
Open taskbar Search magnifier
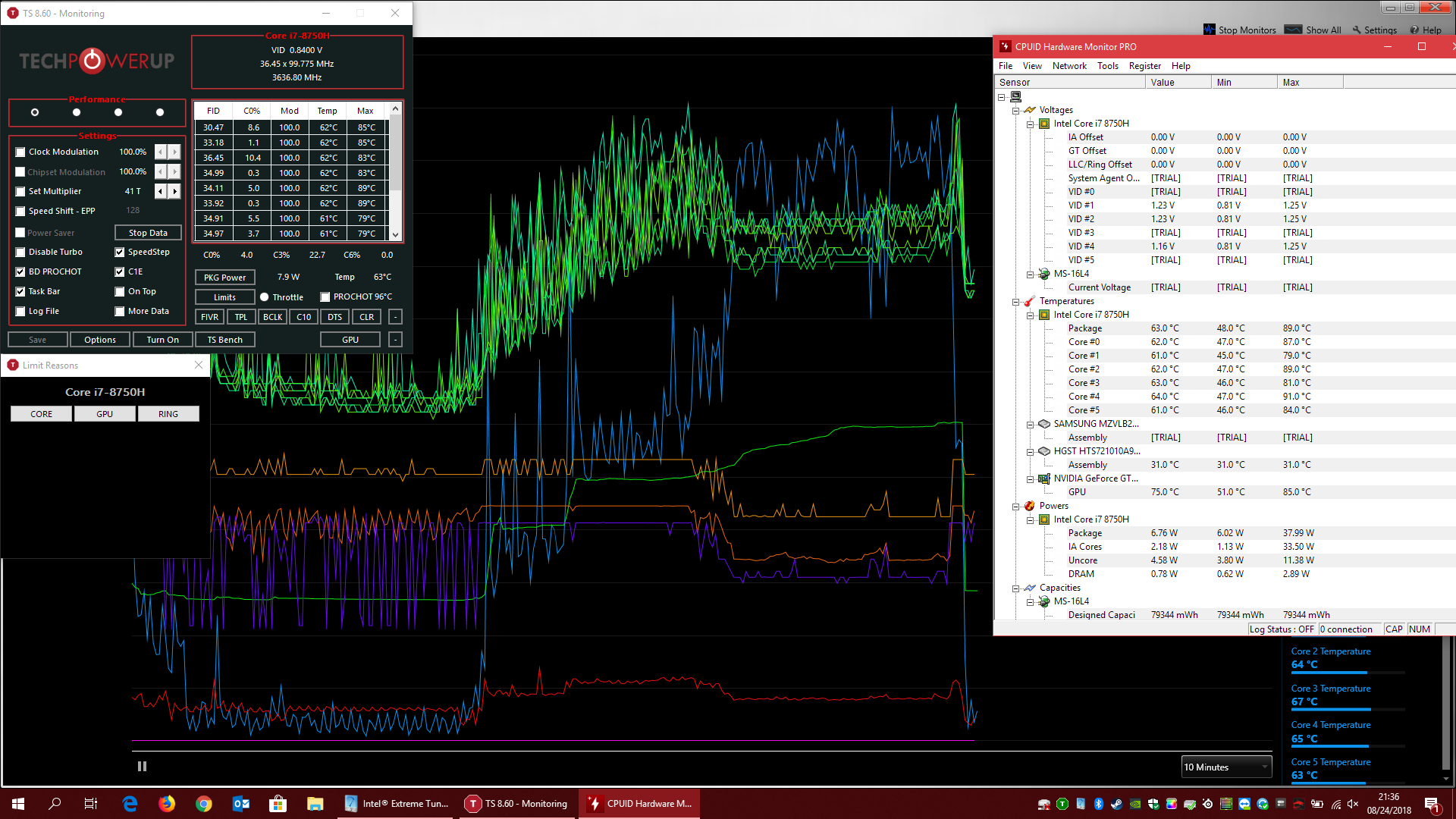coord(55,804)
